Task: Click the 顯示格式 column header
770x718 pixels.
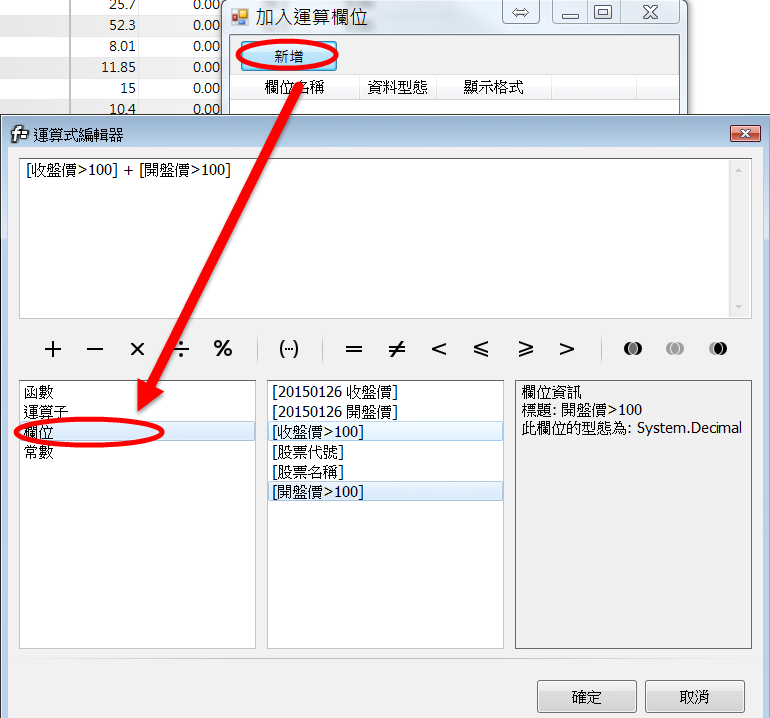Action: click(x=494, y=87)
